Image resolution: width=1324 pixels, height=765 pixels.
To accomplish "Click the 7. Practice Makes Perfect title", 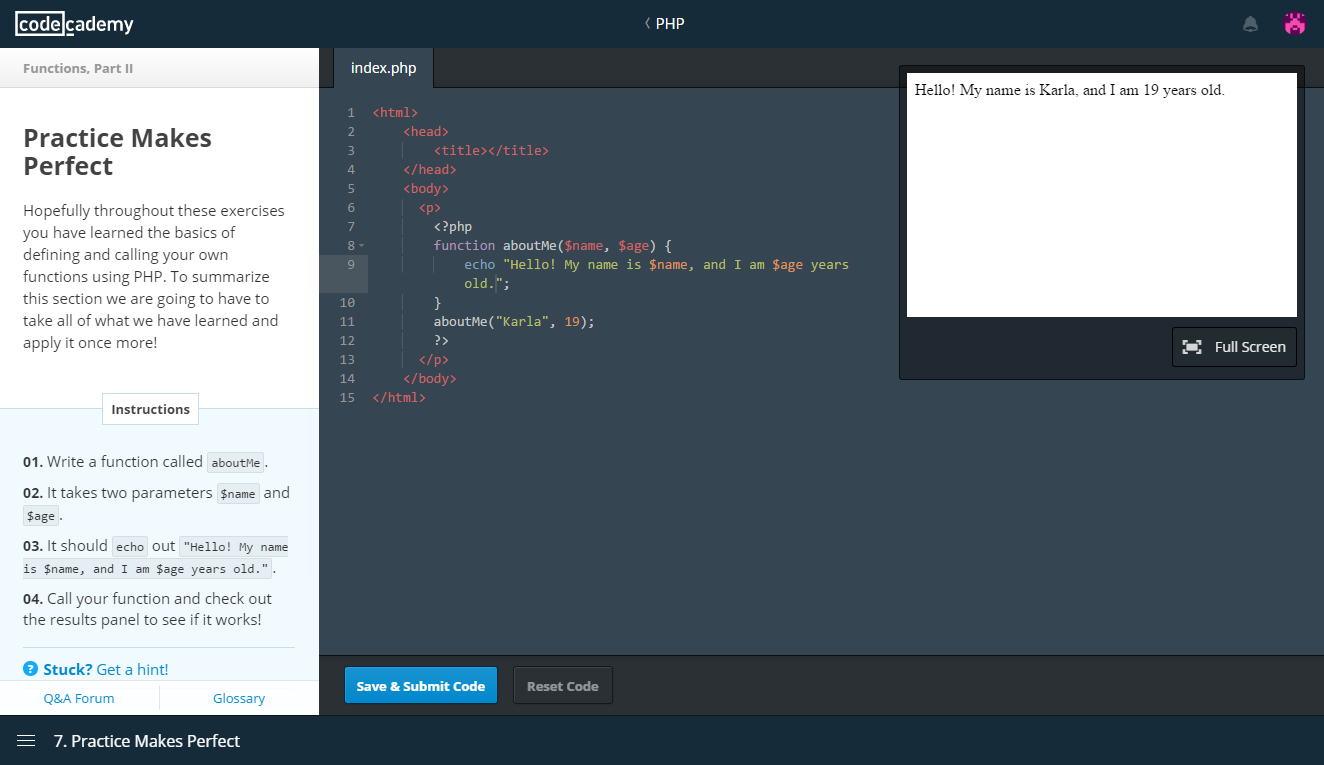I will pyautogui.click(x=147, y=741).
